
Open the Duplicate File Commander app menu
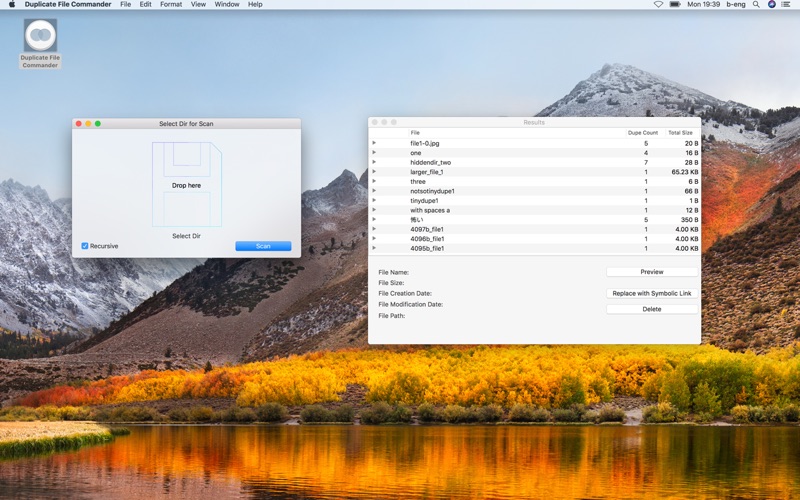[x=68, y=4]
